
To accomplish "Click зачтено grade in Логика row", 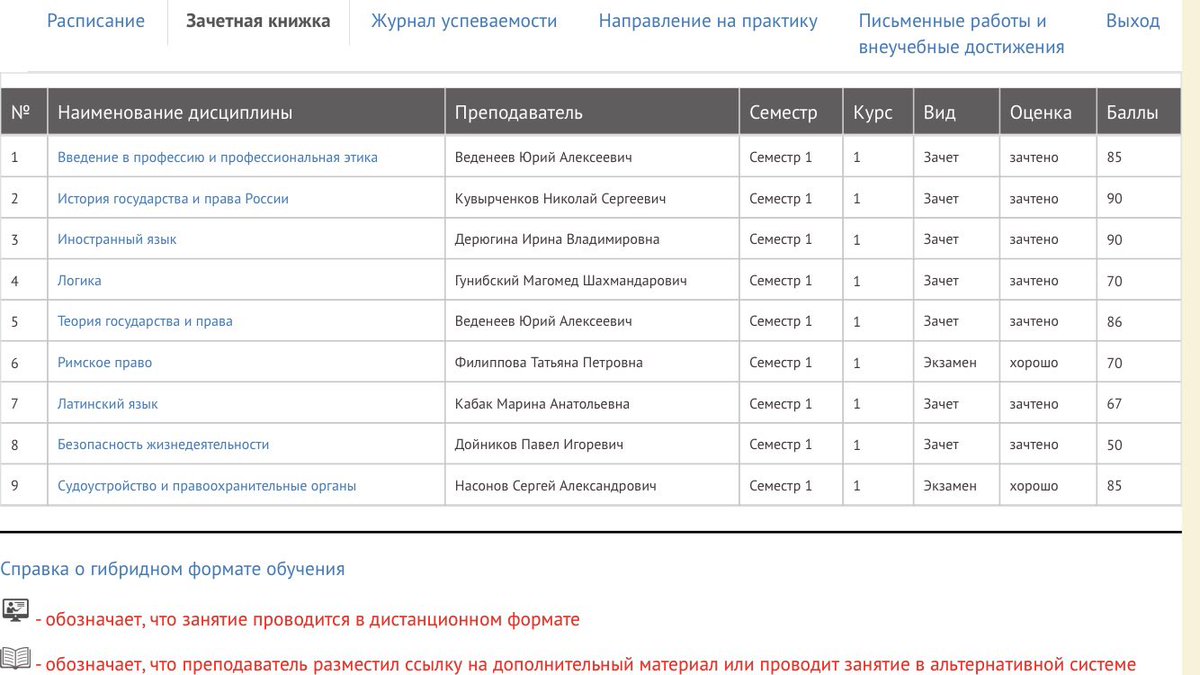I will [x=1033, y=280].
